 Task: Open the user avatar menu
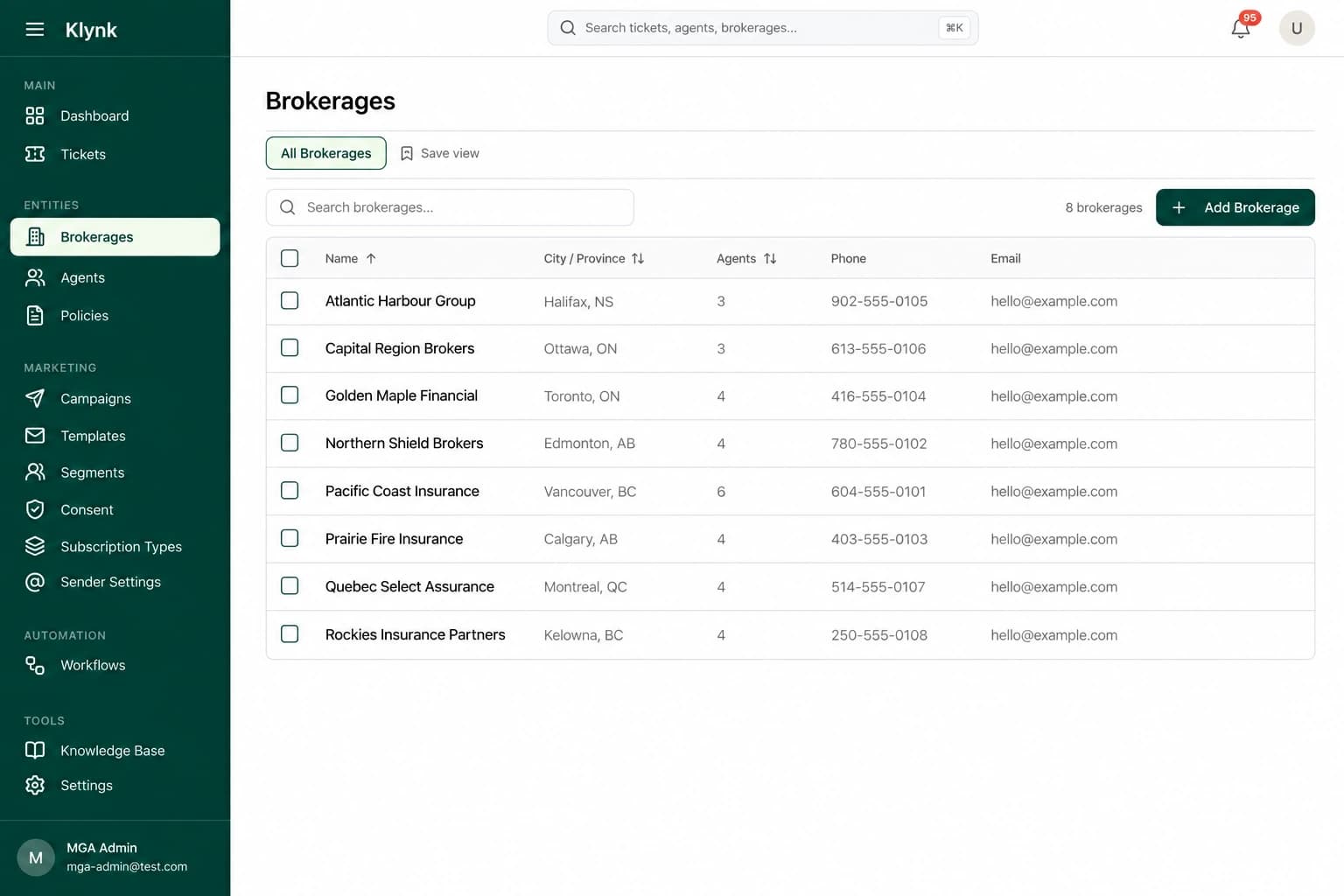(x=1297, y=28)
